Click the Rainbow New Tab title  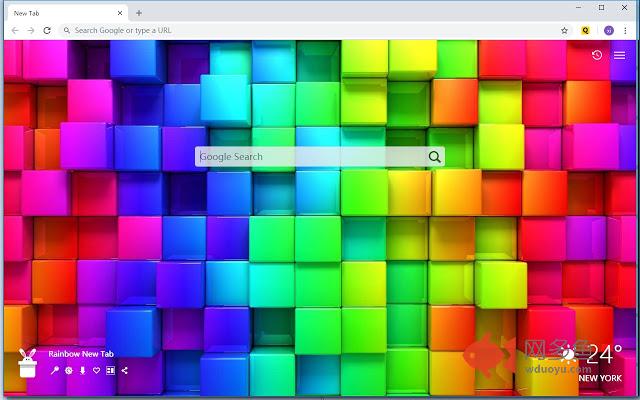point(81,354)
